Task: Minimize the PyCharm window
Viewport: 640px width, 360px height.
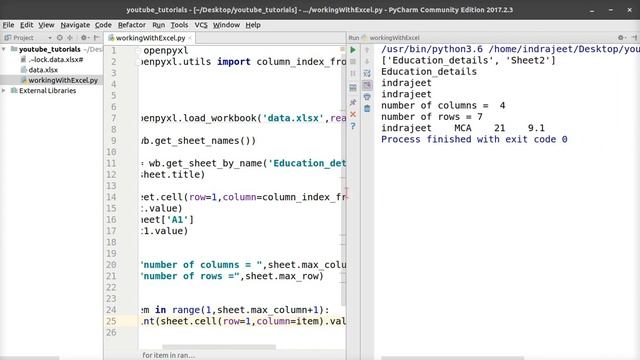Action: [x=592, y=10]
